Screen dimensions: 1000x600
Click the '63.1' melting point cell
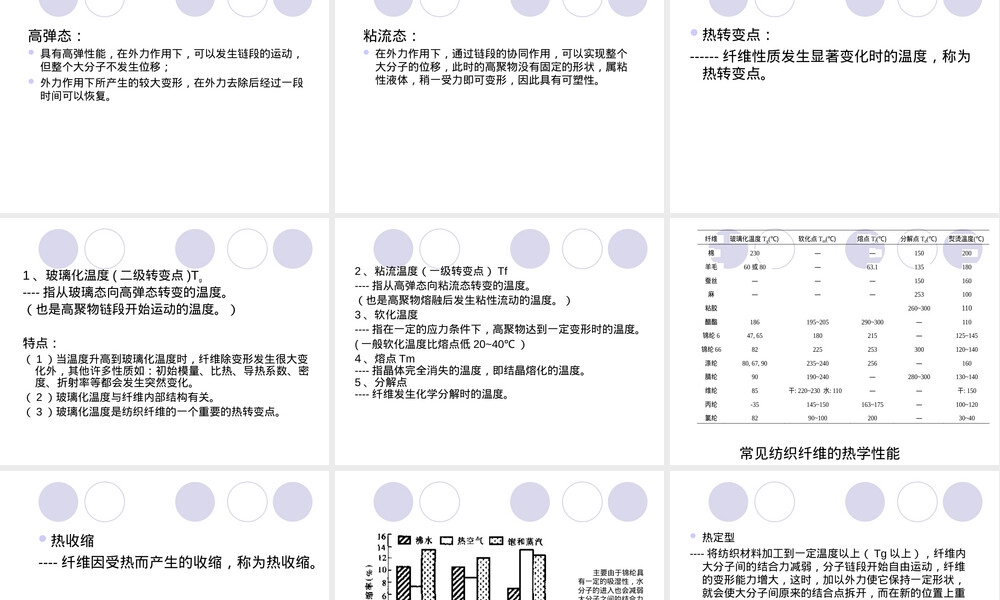872,267
